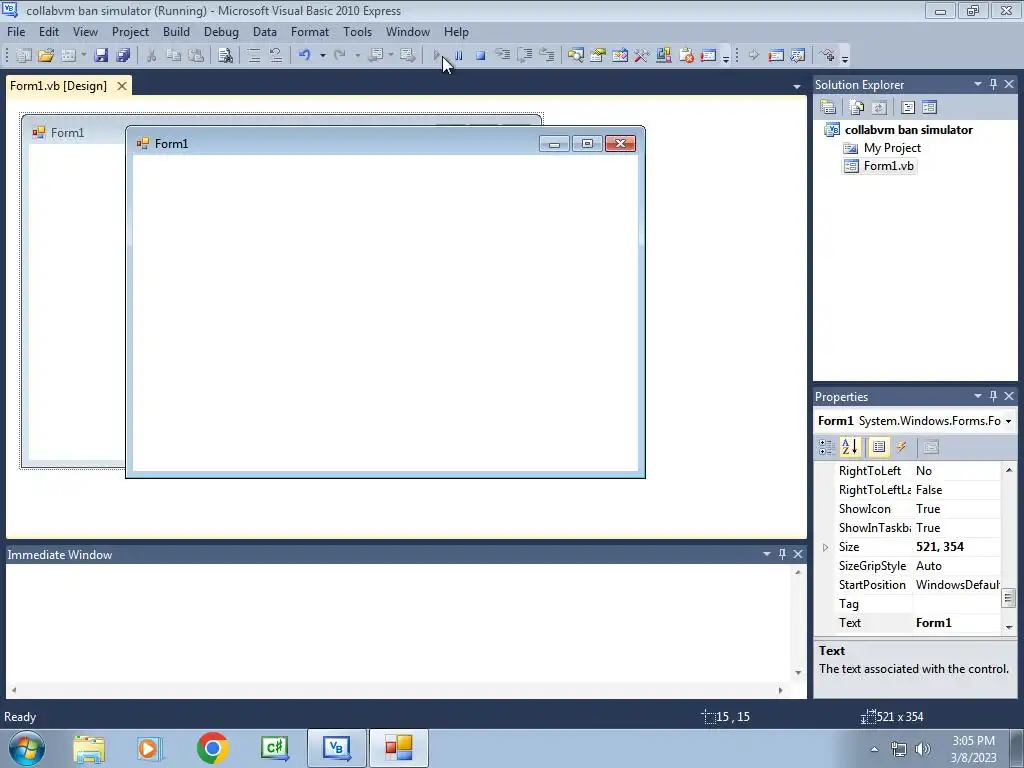The width and height of the screenshot is (1024, 768).
Task: Click the View Designer icon in Solution Explorer
Action: coord(929,107)
